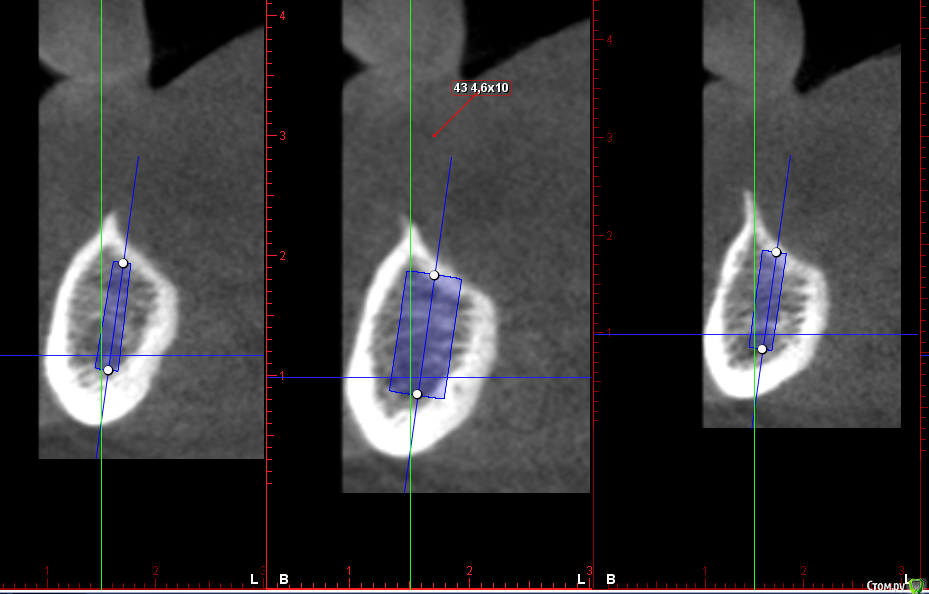Click the implant label "43 4,6x10"
The width and height of the screenshot is (929, 594).
[x=481, y=88]
